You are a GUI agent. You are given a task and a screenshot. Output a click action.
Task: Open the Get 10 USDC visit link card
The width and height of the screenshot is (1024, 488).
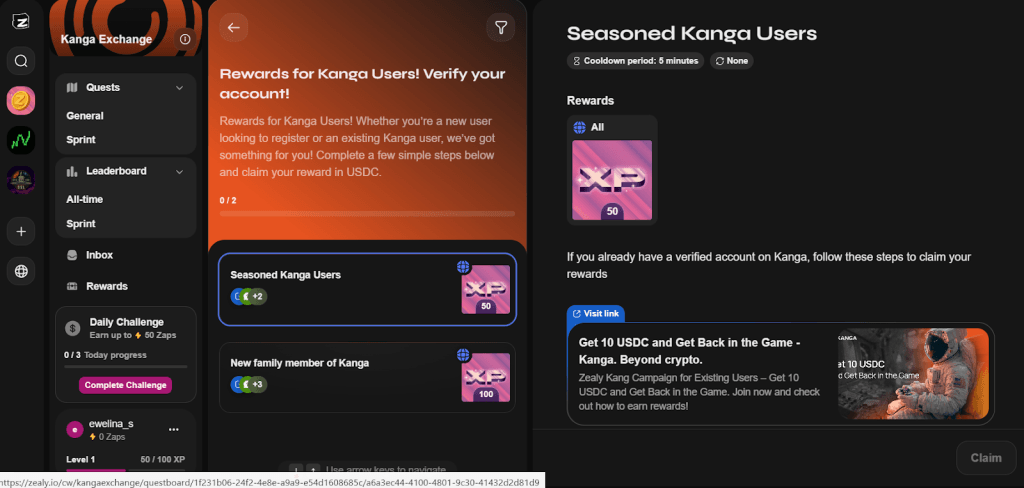[x=780, y=374]
